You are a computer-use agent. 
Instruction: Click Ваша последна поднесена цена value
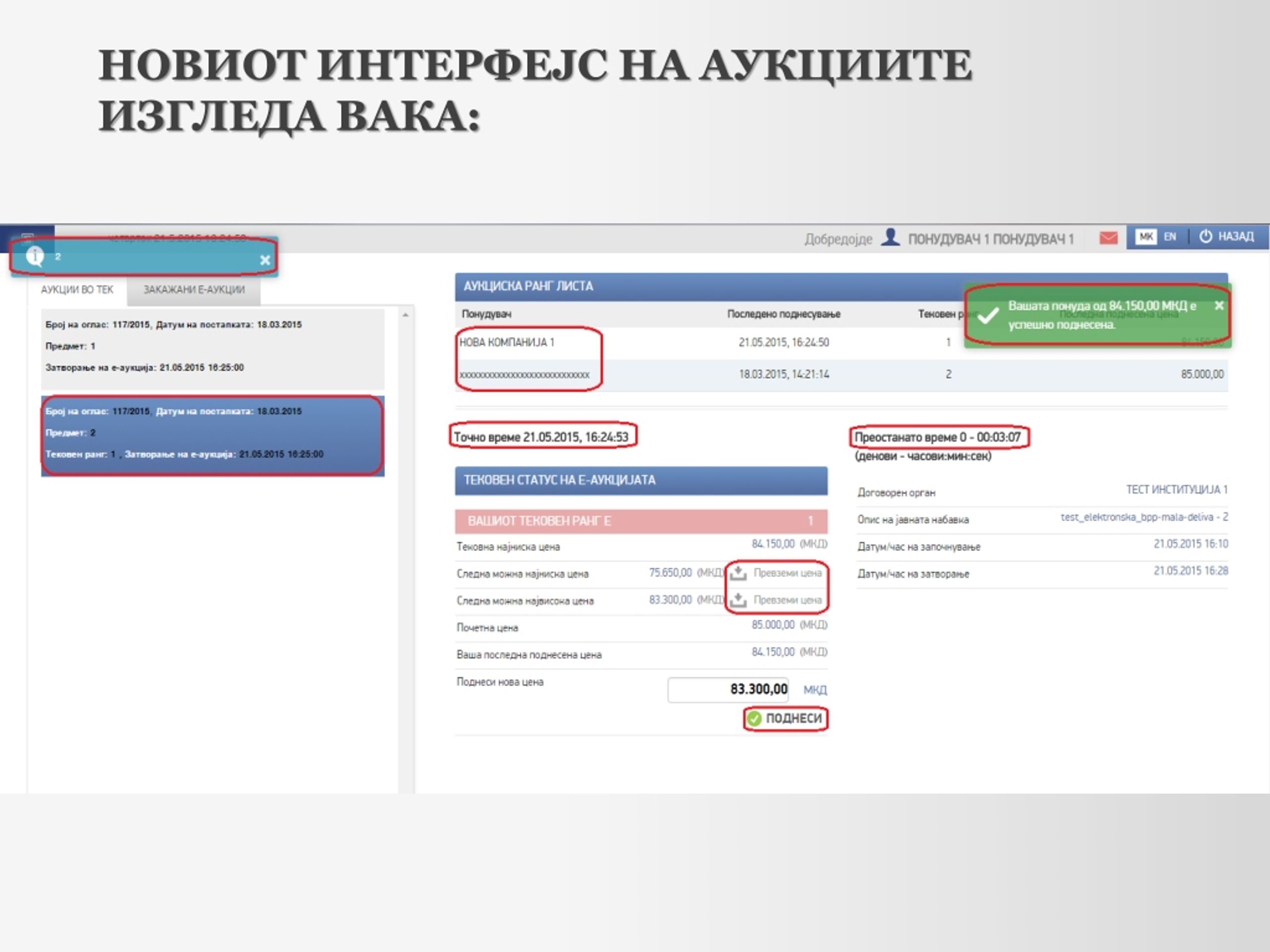pos(773,652)
